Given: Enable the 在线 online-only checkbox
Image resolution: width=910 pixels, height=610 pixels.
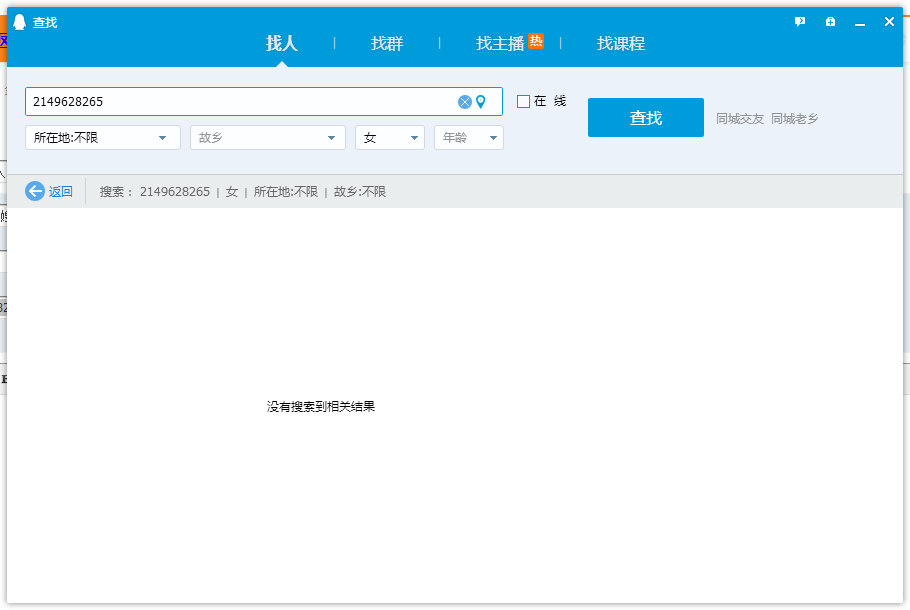Looking at the screenshot, I should (523, 101).
